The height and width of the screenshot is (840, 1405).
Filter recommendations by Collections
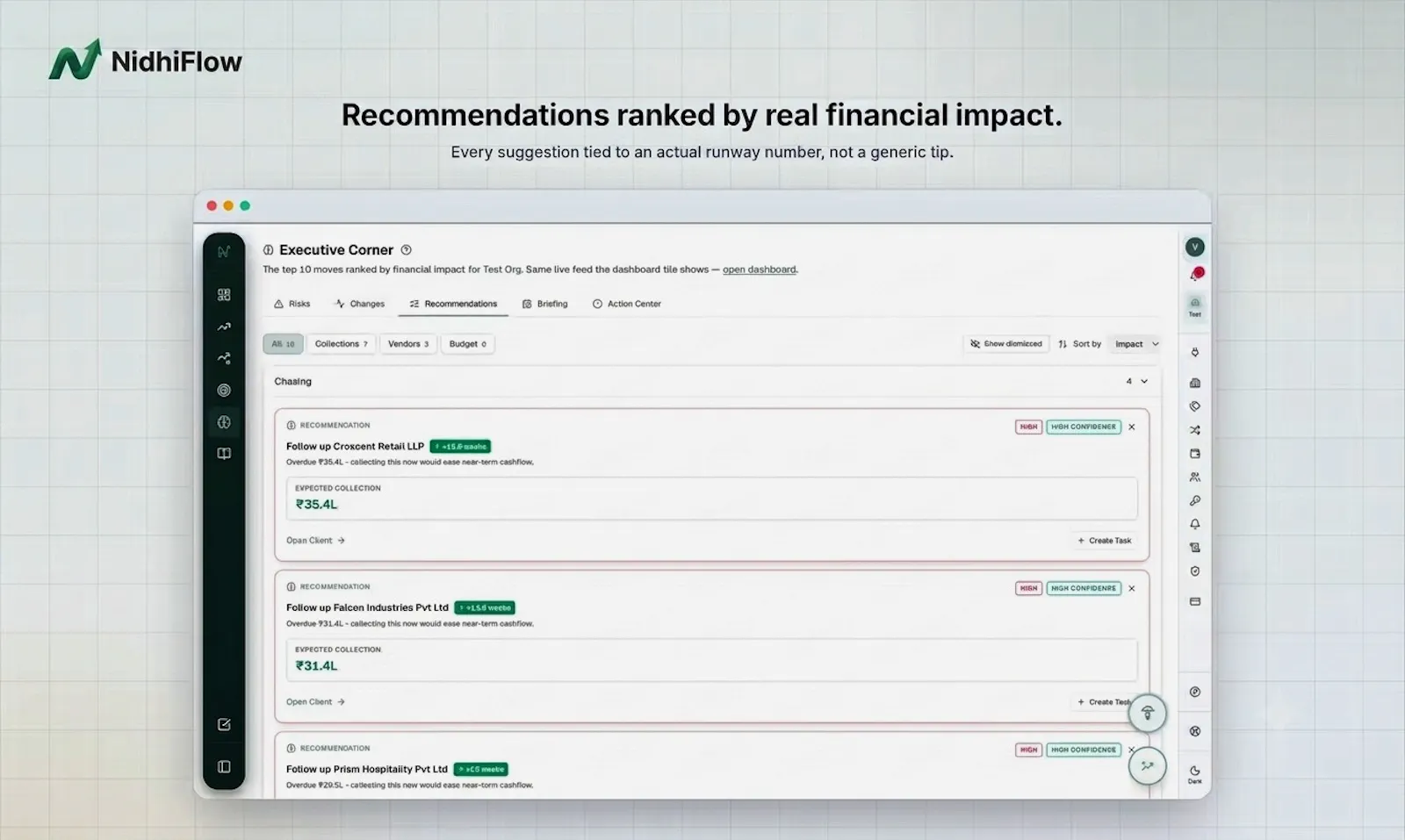pyautogui.click(x=341, y=344)
